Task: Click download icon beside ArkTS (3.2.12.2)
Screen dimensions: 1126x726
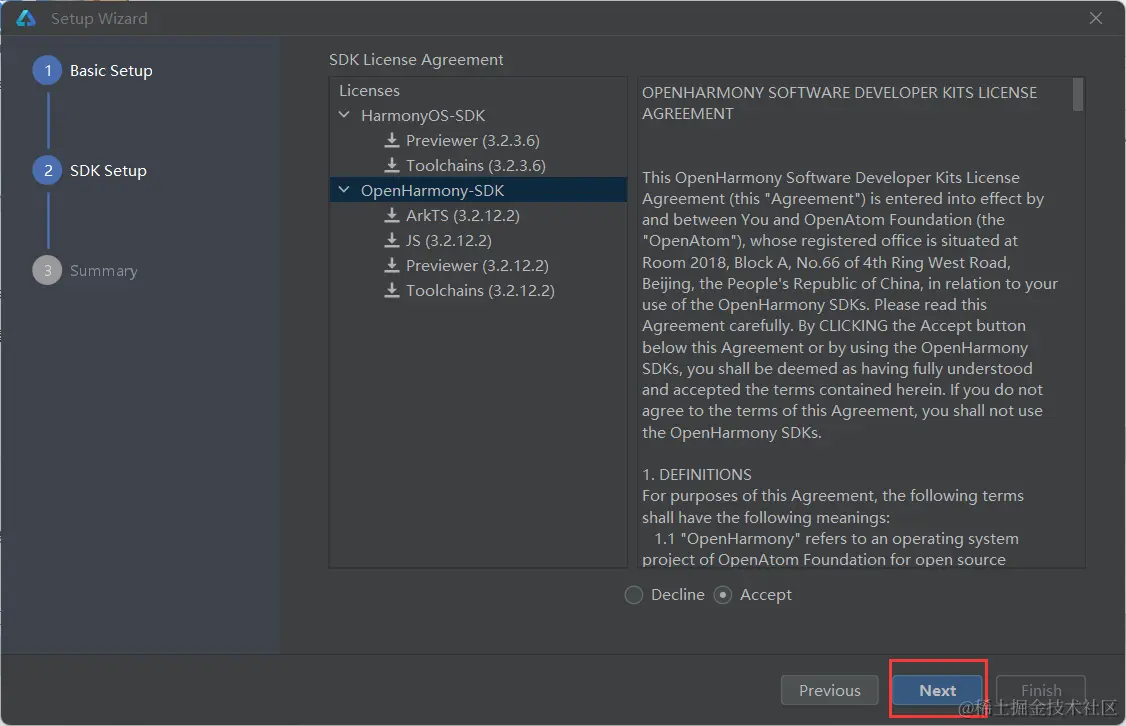Action: pos(391,215)
